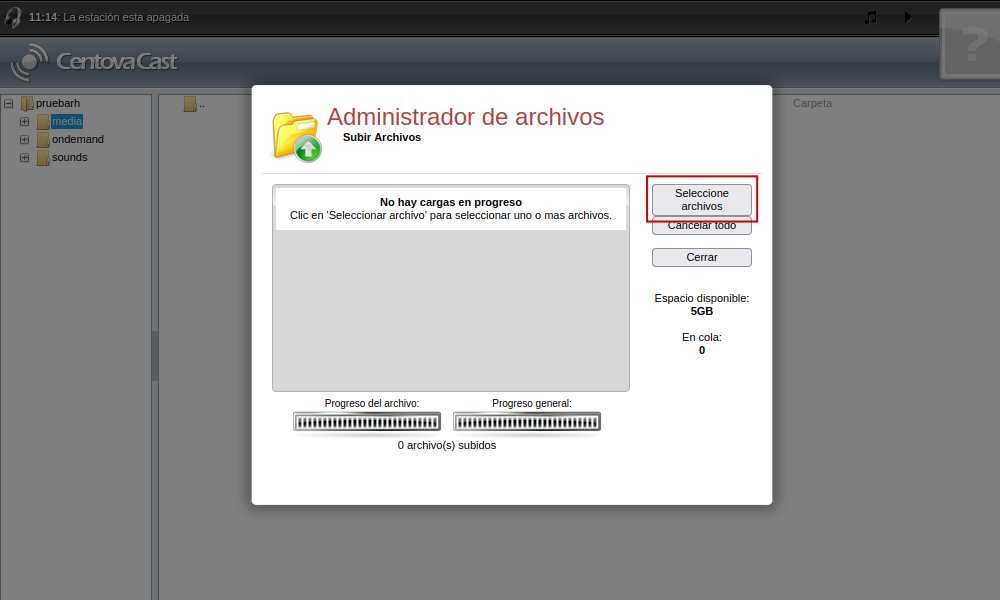Click the Centova Cast logo
The image size is (1000, 600).
pyautogui.click(x=94, y=62)
